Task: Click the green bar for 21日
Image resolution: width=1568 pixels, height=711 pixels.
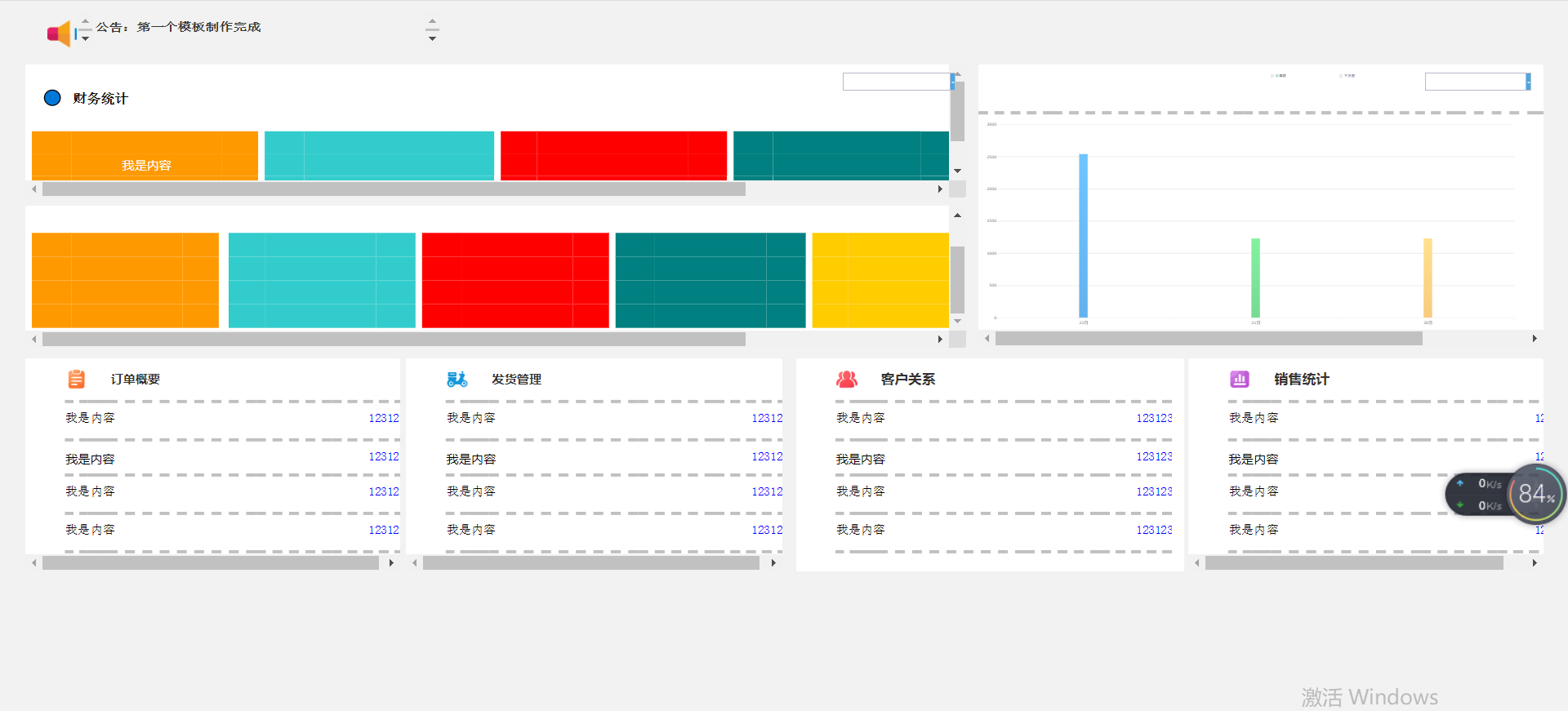Action: tap(1255, 278)
